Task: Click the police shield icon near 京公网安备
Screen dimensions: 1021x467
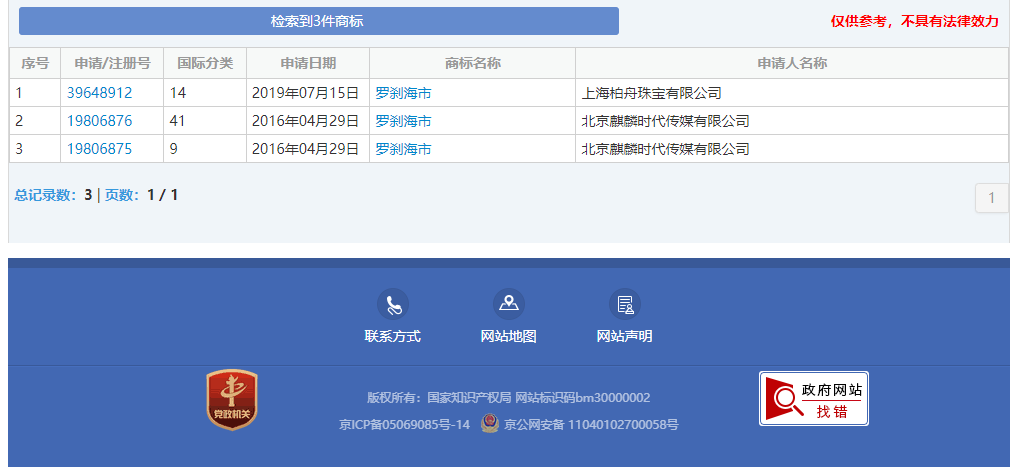Action: [490, 424]
